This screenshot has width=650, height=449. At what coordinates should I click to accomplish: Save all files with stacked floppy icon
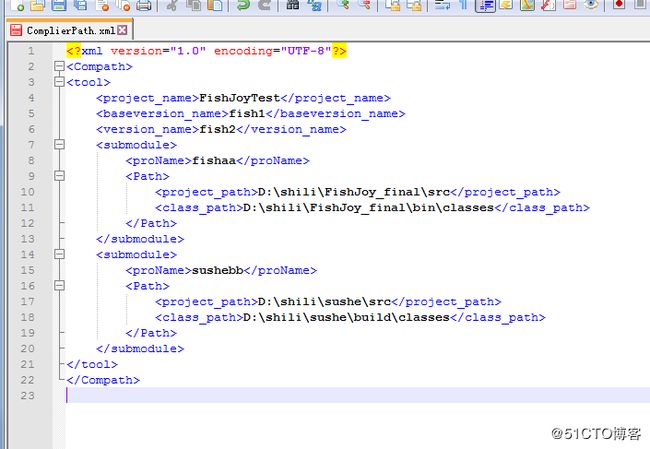(80, 4)
